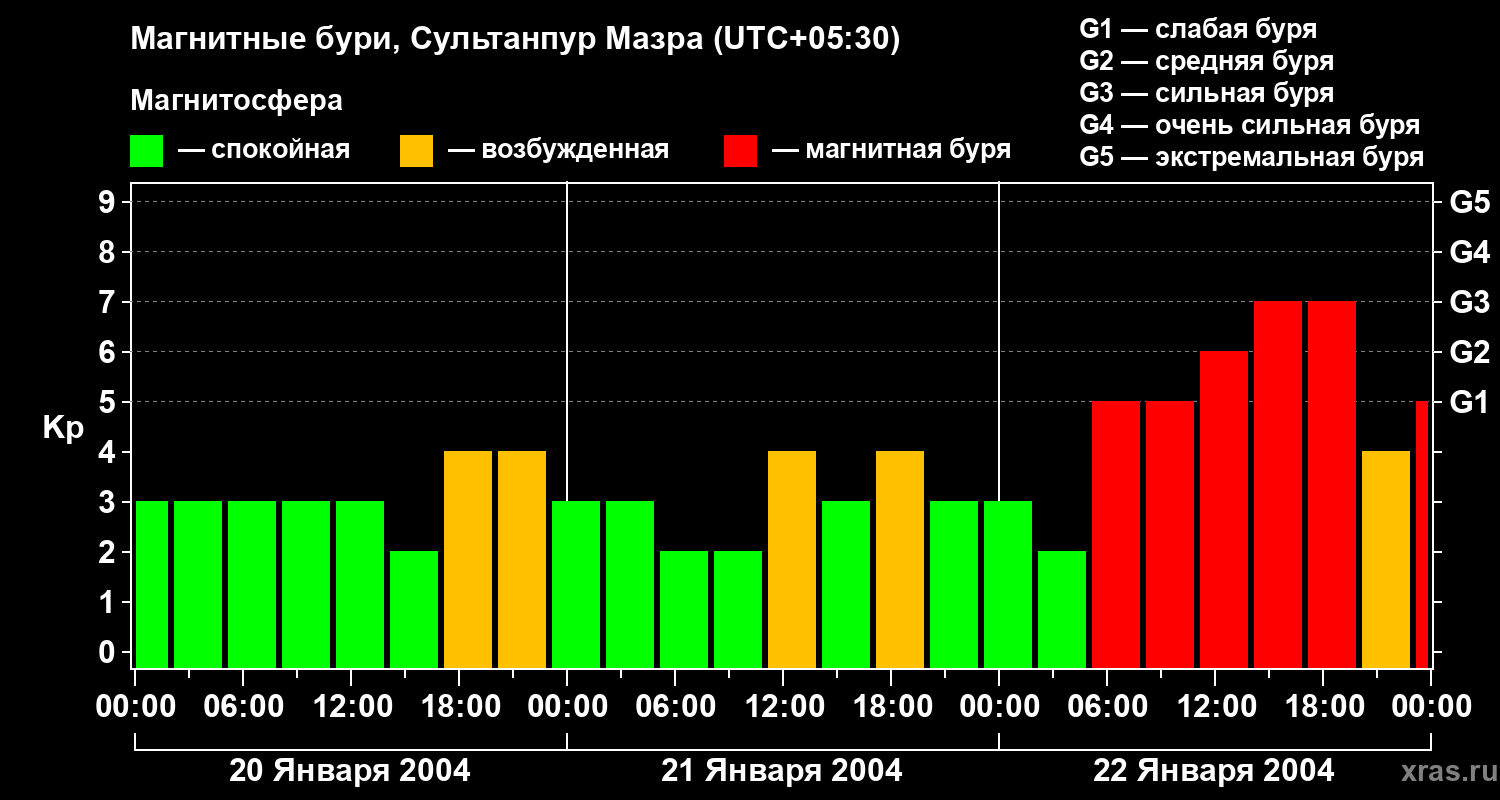Image resolution: width=1500 pixels, height=800 pixels.
Task: Click the 'G3' label on right axis
Action: click(1469, 302)
